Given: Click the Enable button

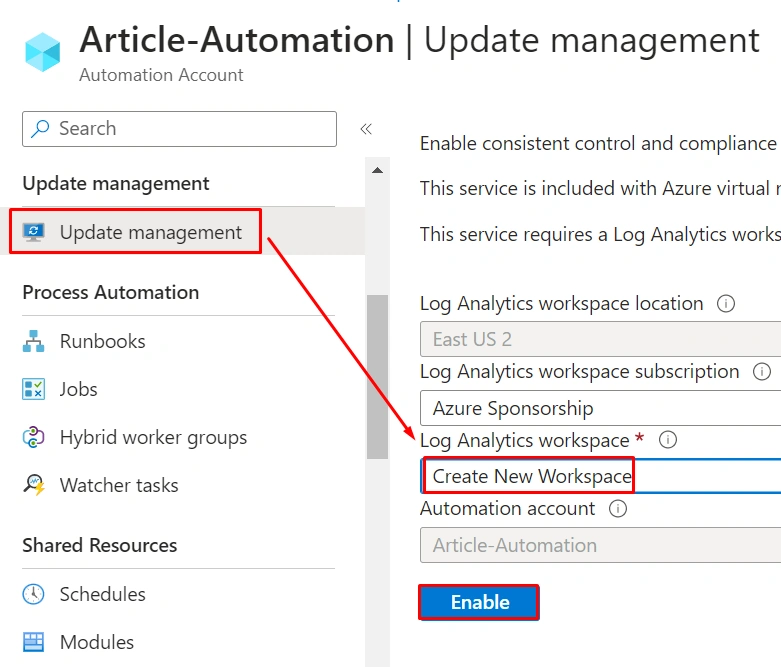Looking at the screenshot, I should point(479,602).
